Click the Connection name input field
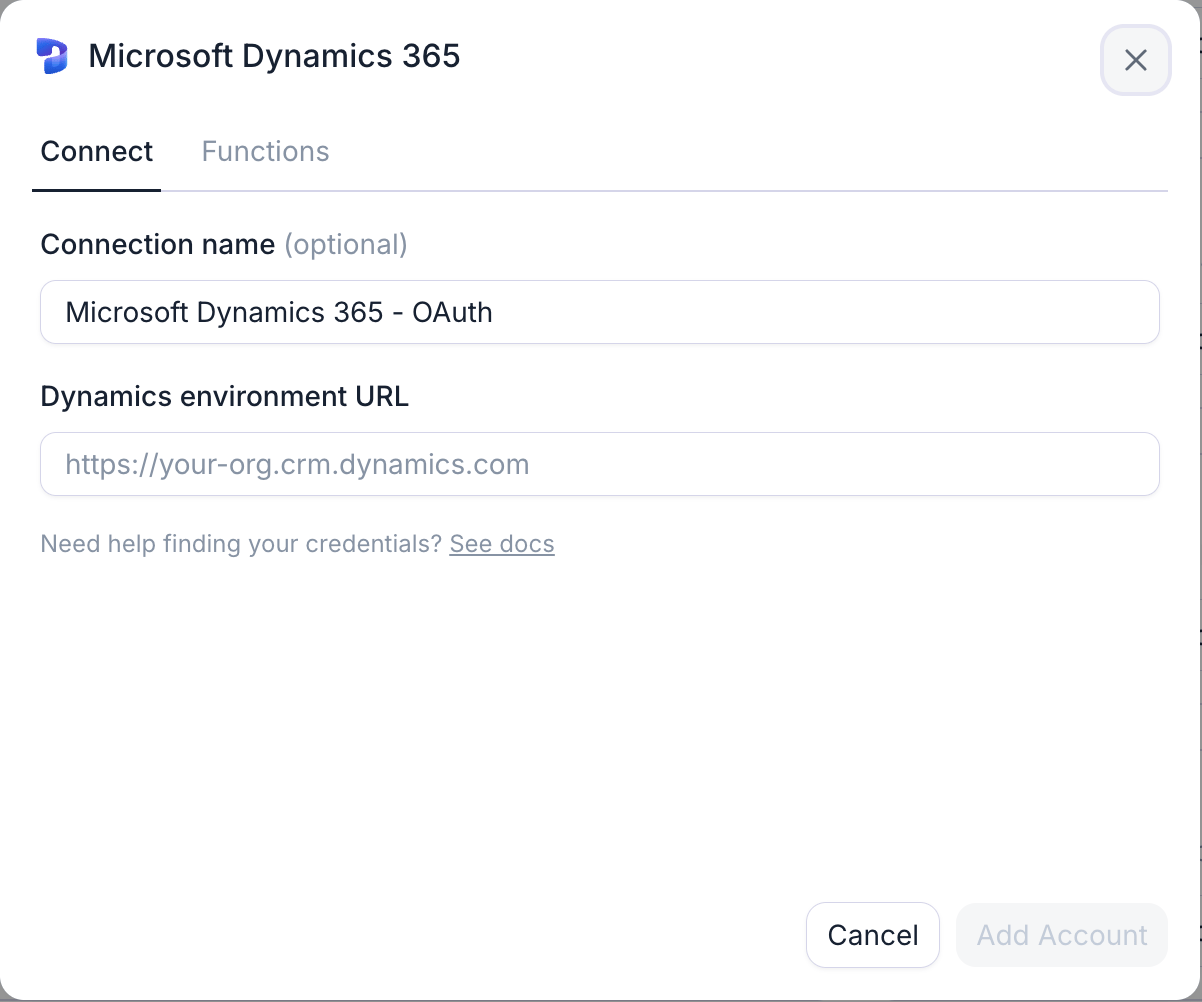This screenshot has height=1002, width=1202. click(x=600, y=312)
